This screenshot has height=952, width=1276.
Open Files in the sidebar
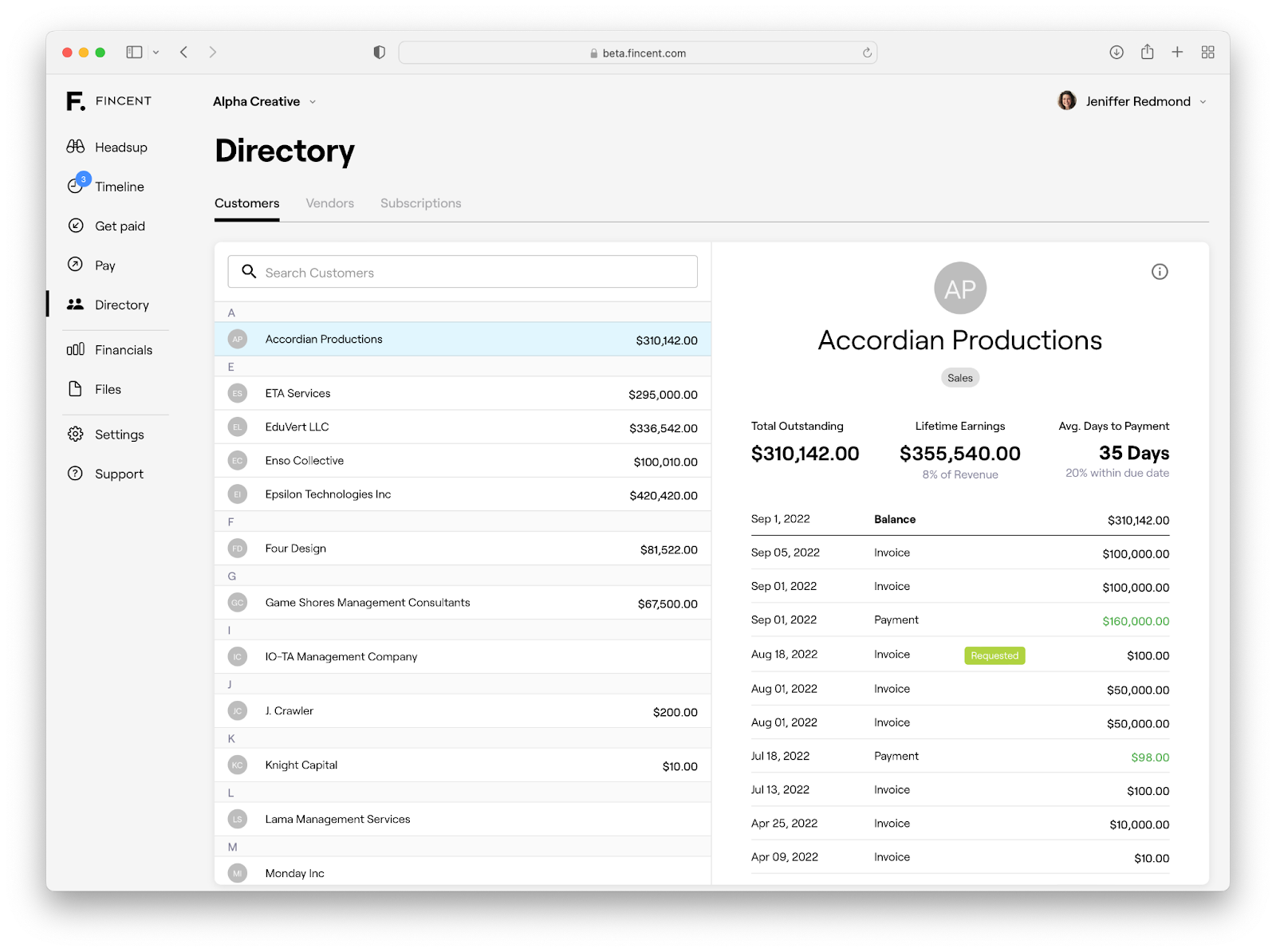(x=108, y=390)
